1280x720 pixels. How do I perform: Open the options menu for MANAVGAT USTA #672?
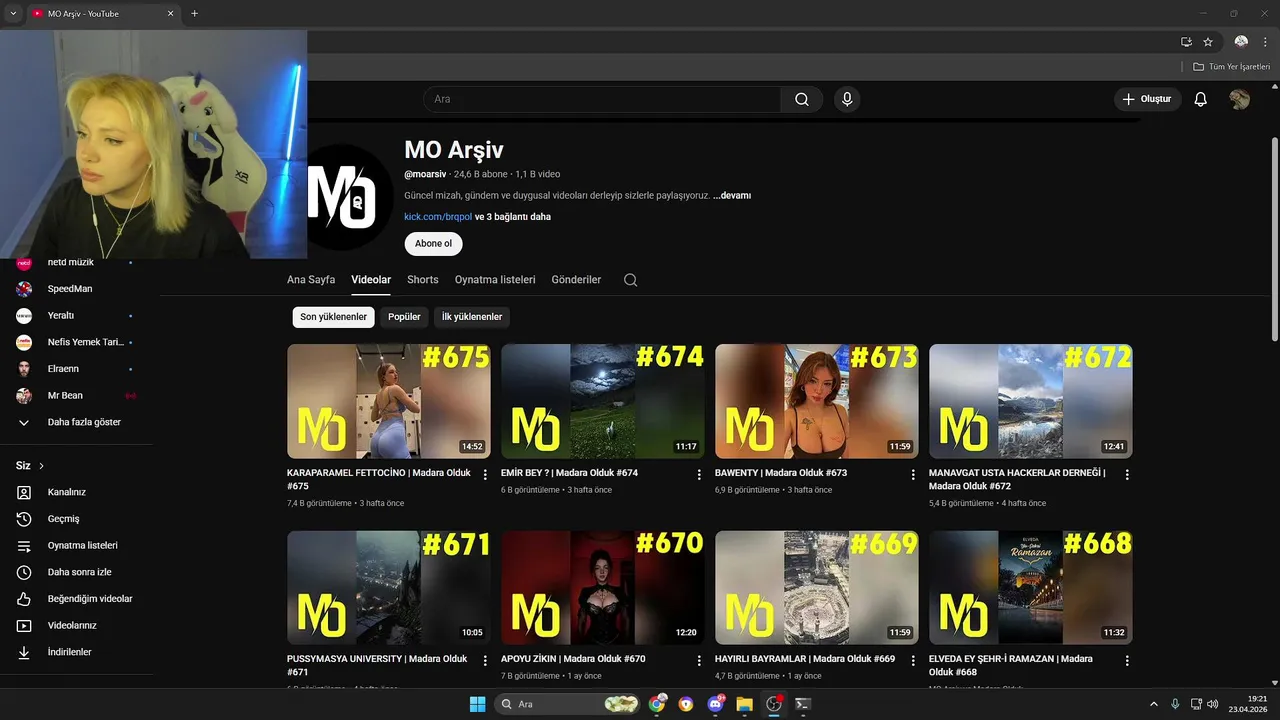(1127, 475)
